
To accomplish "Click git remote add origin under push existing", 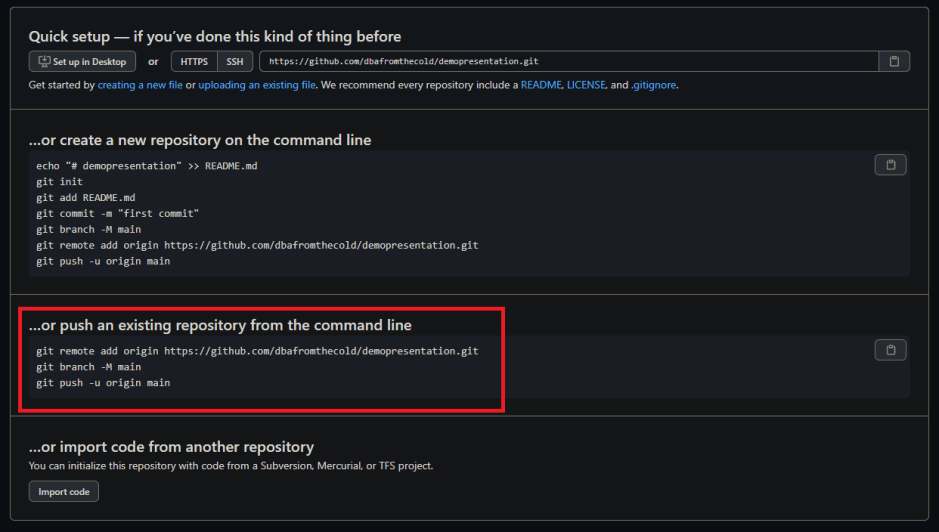I will tap(257, 351).
